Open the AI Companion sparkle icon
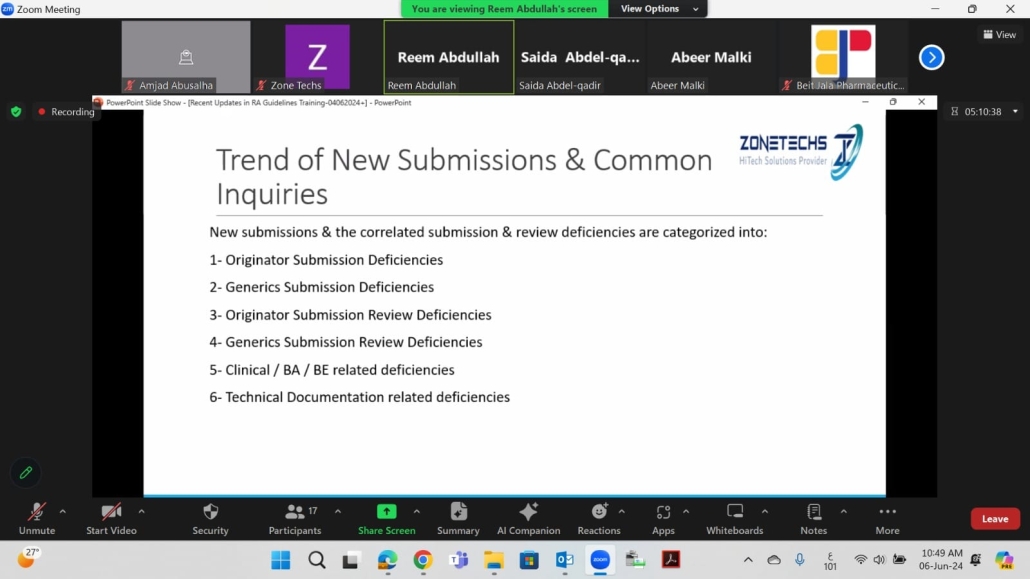1030x579 pixels. coord(528,513)
